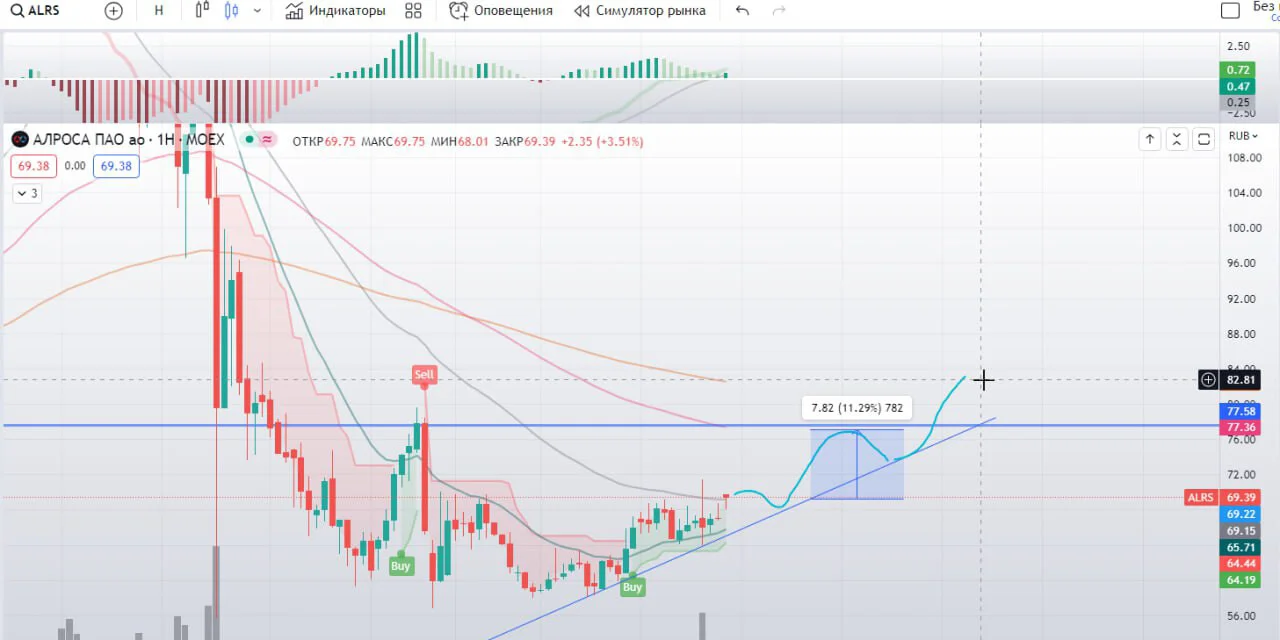Screen dimensions: 1280x640
Task: Select the H timeframe interval
Action: [159, 11]
